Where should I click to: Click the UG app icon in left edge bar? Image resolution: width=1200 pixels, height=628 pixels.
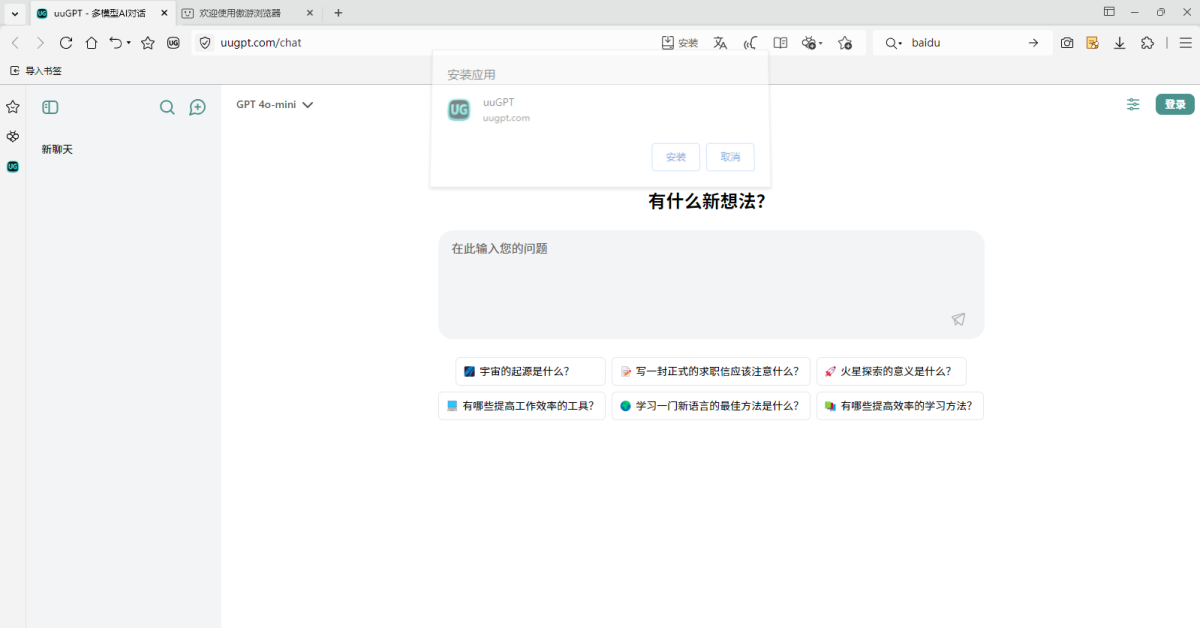click(x=11, y=166)
